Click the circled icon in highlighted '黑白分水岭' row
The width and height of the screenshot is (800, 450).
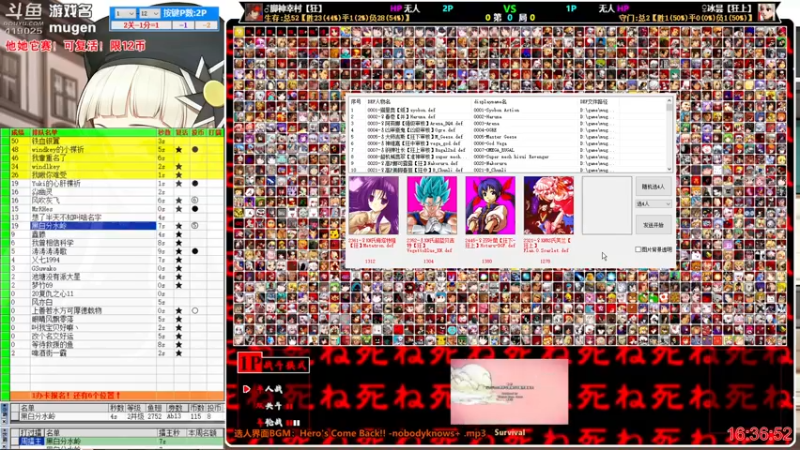(x=195, y=226)
